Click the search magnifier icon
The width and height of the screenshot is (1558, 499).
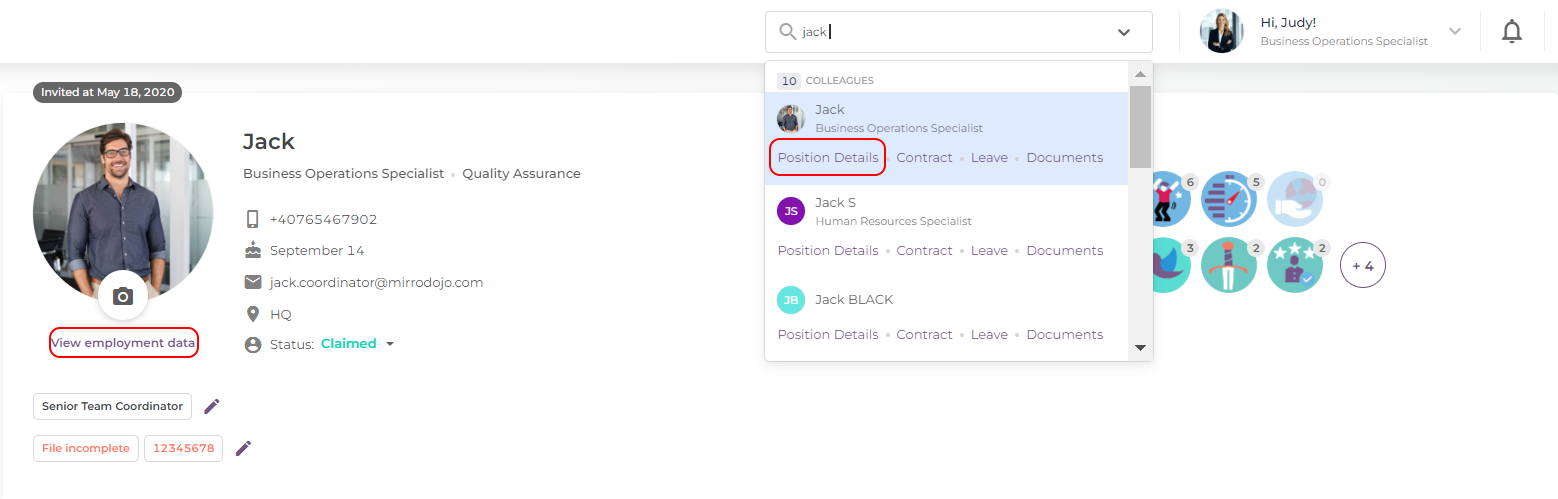[788, 32]
